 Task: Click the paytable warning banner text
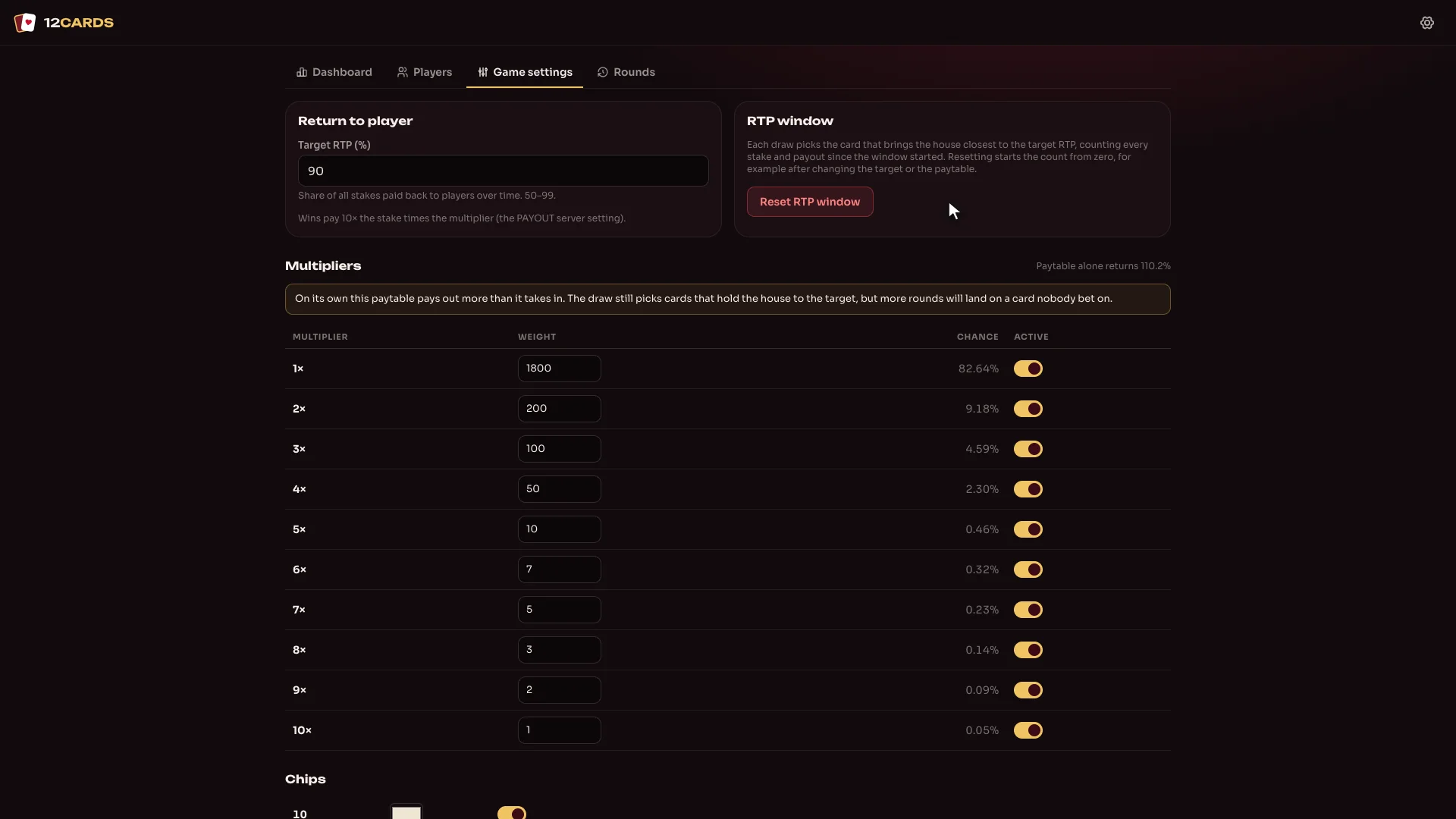point(704,299)
